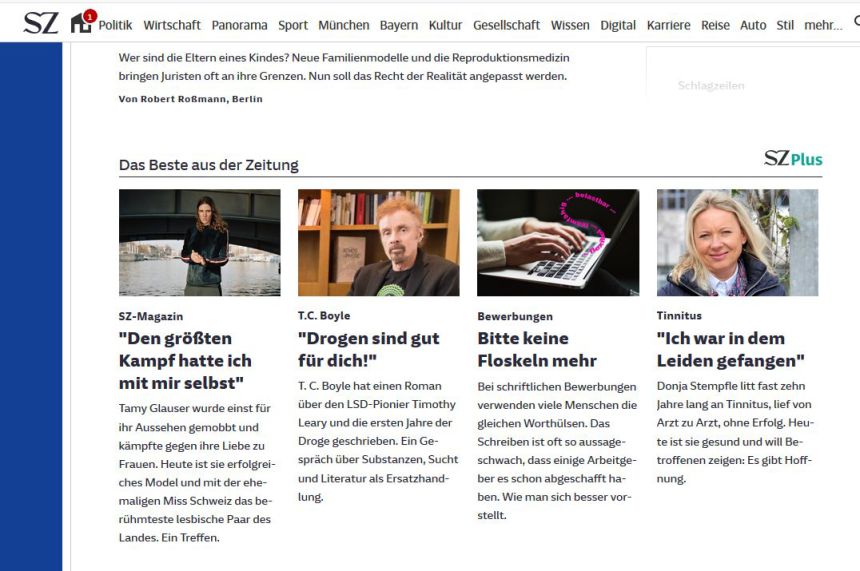Read "Drogen sind gut für dich!" article

click(369, 349)
